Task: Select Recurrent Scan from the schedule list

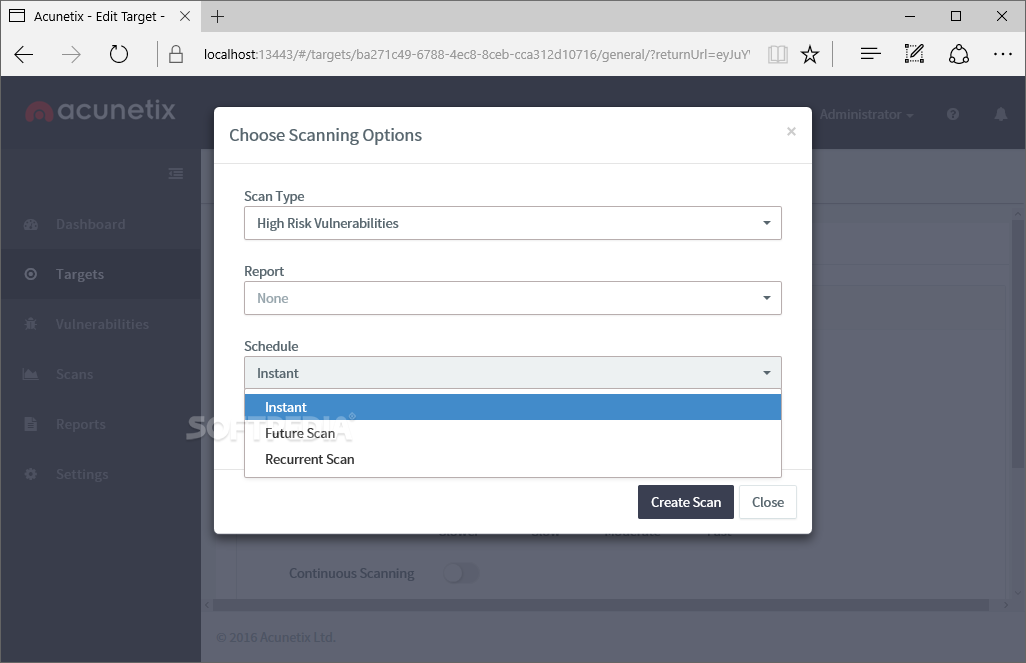Action: pos(512,459)
